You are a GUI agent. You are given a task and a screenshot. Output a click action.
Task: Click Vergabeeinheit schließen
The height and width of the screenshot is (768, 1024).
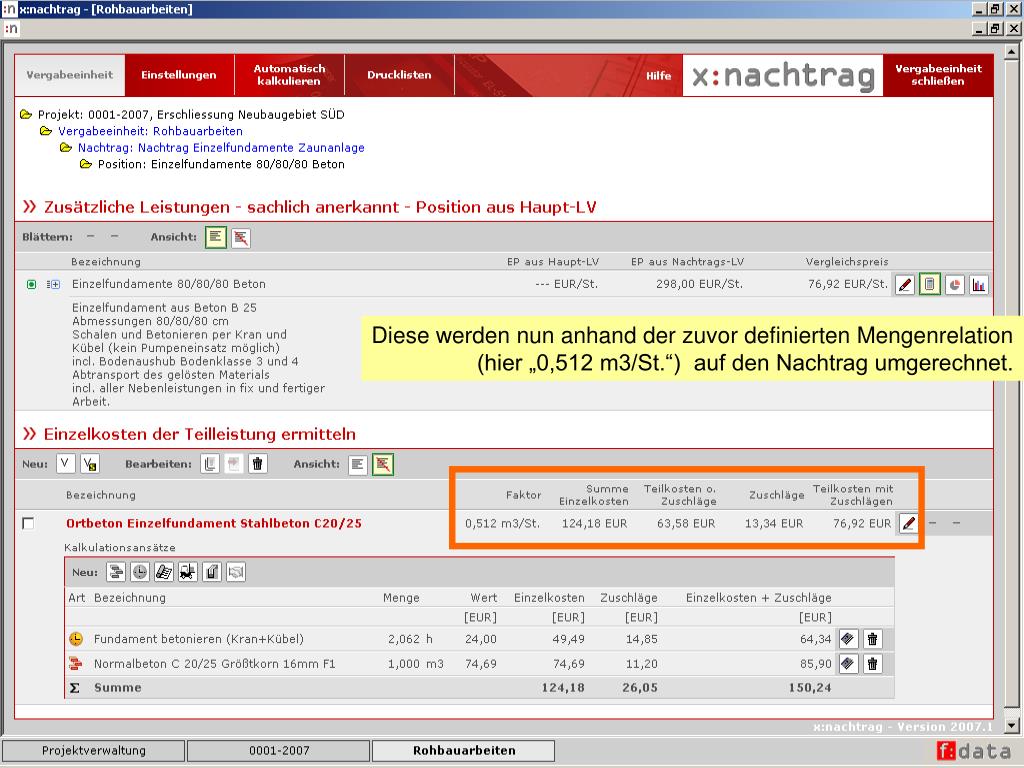(938, 75)
